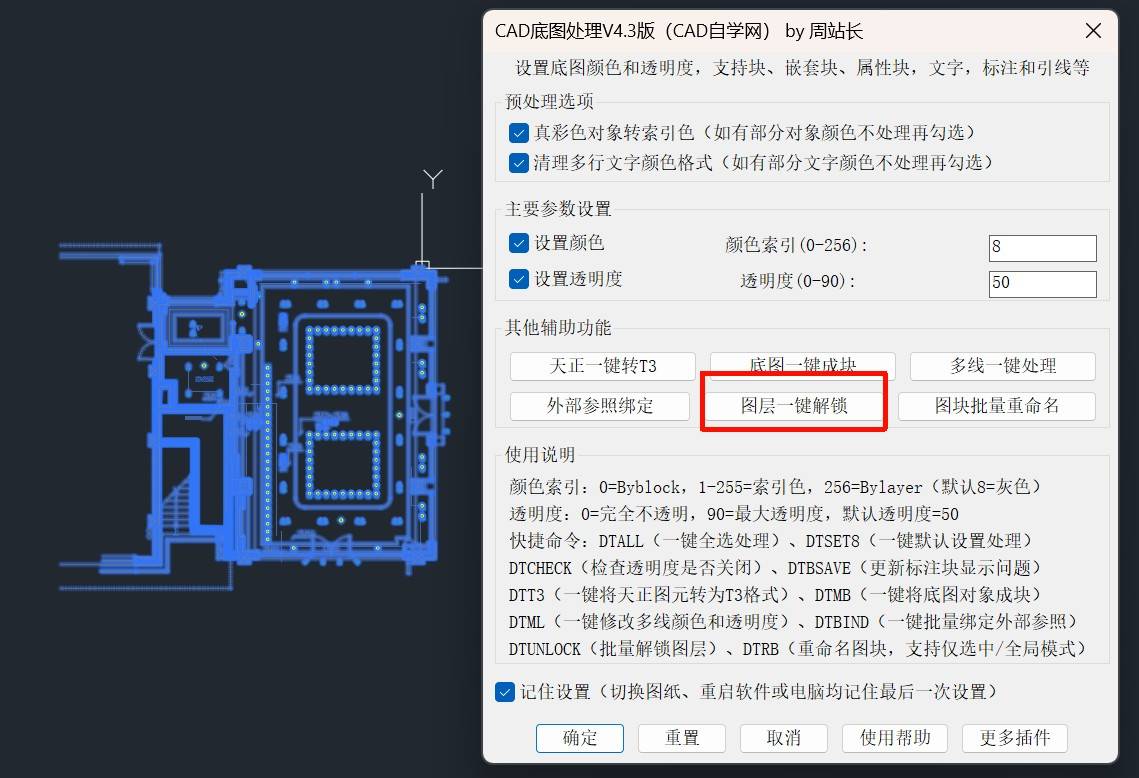Toggle 清理多行文字颜色格式 checkbox

(519, 163)
